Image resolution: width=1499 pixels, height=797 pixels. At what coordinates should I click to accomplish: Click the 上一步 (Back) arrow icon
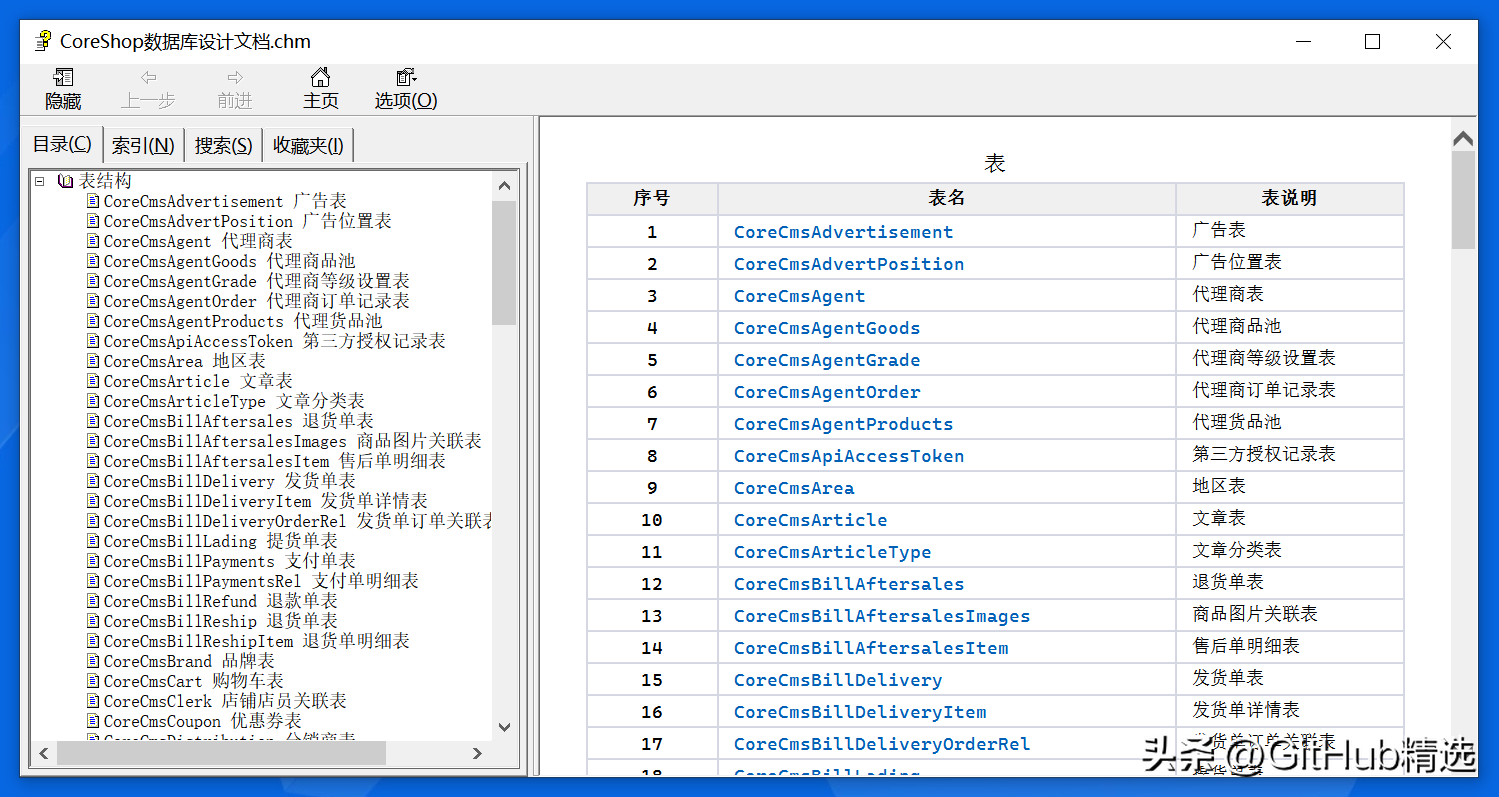148,77
